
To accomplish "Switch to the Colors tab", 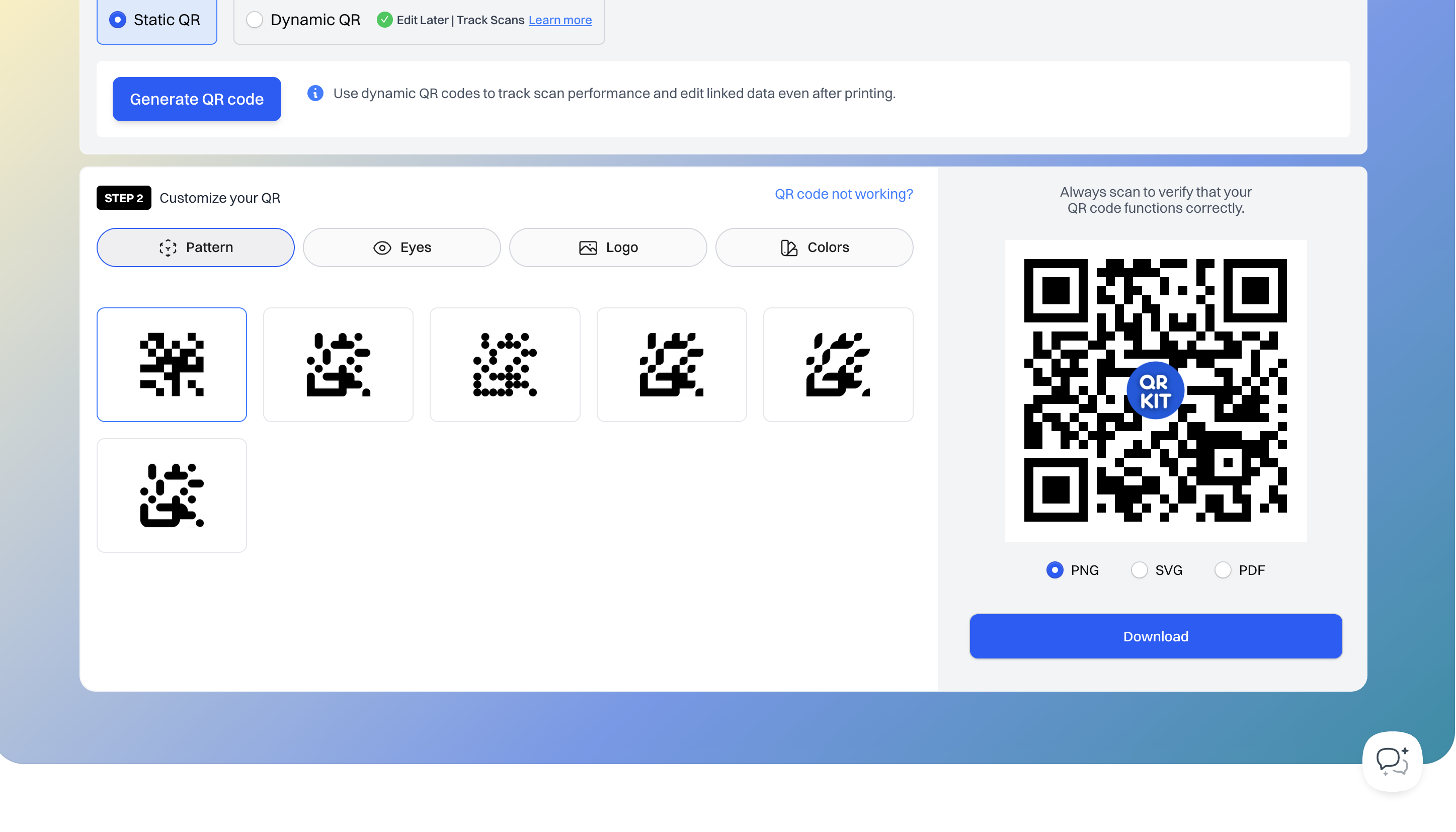I will click(815, 247).
